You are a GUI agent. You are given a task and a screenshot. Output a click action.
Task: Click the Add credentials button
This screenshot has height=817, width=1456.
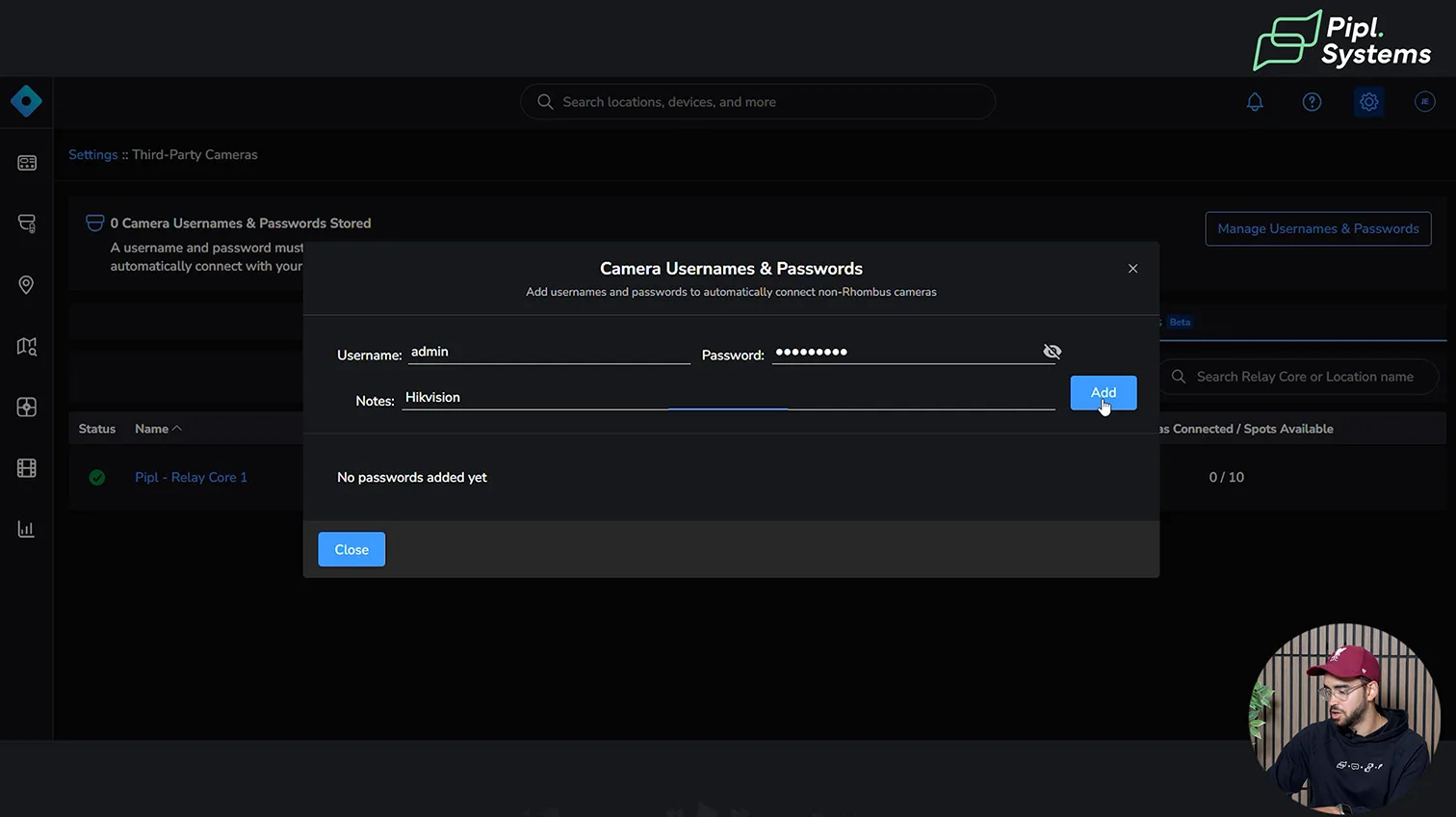(x=1103, y=393)
